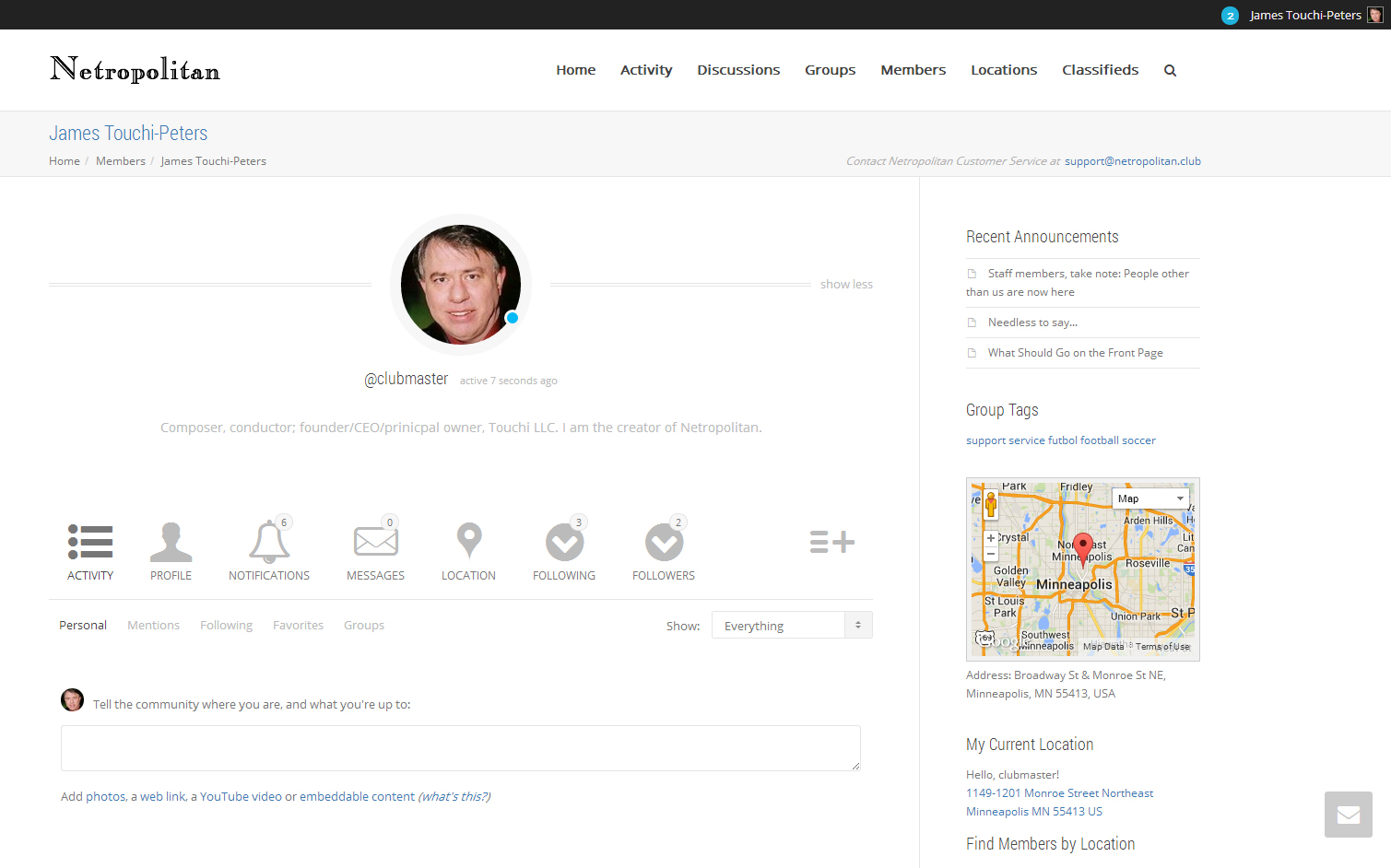Collapse profile header with show less
This screenshot has height=868, width=1391.
click(x=846, y=285)
